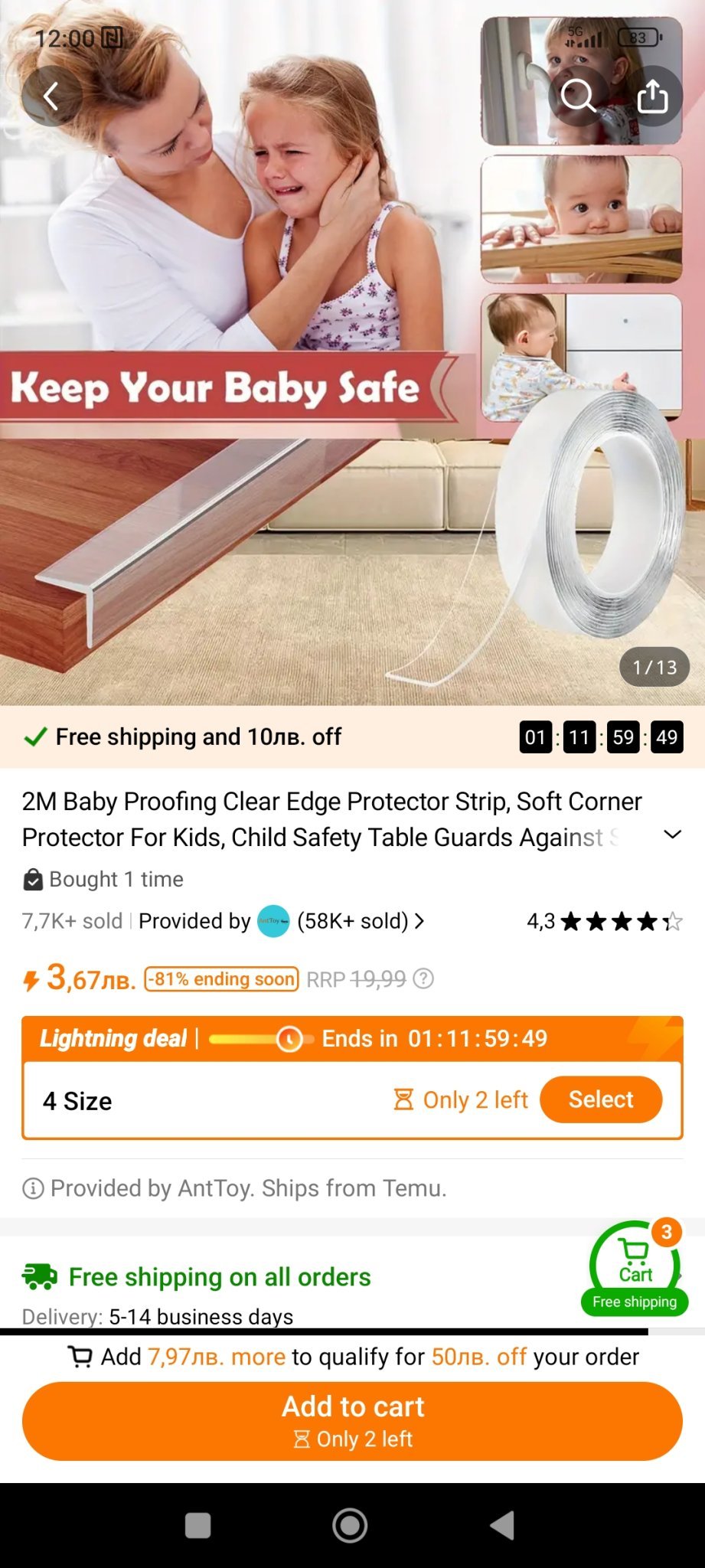Tap Android back triangle button
705x1568 pixels.
pos(502,1525)
